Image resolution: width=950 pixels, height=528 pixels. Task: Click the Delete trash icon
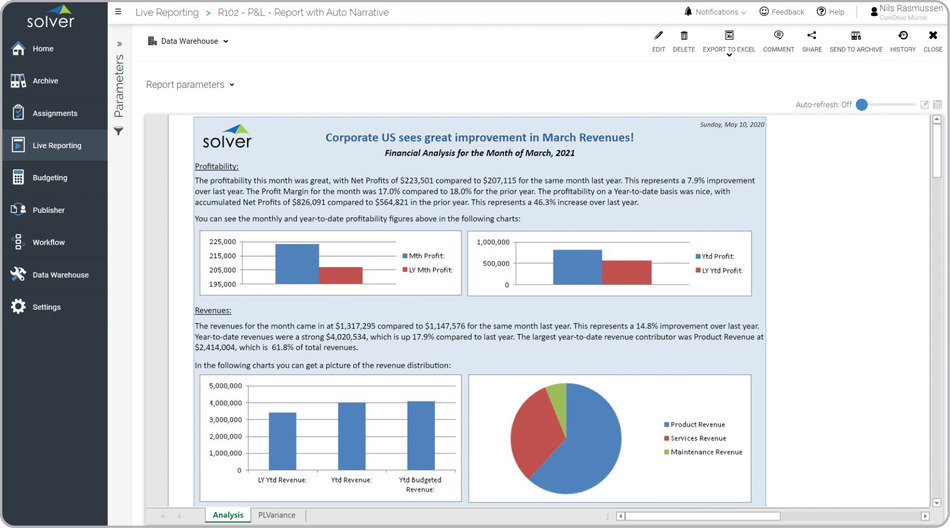(684, 36)
